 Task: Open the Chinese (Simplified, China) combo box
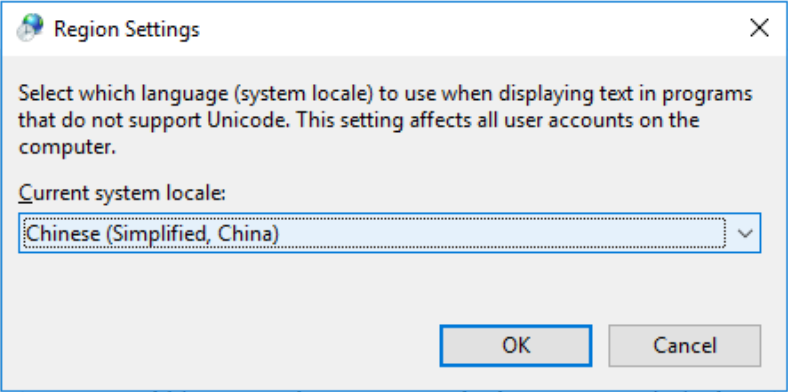pos(389,233)
